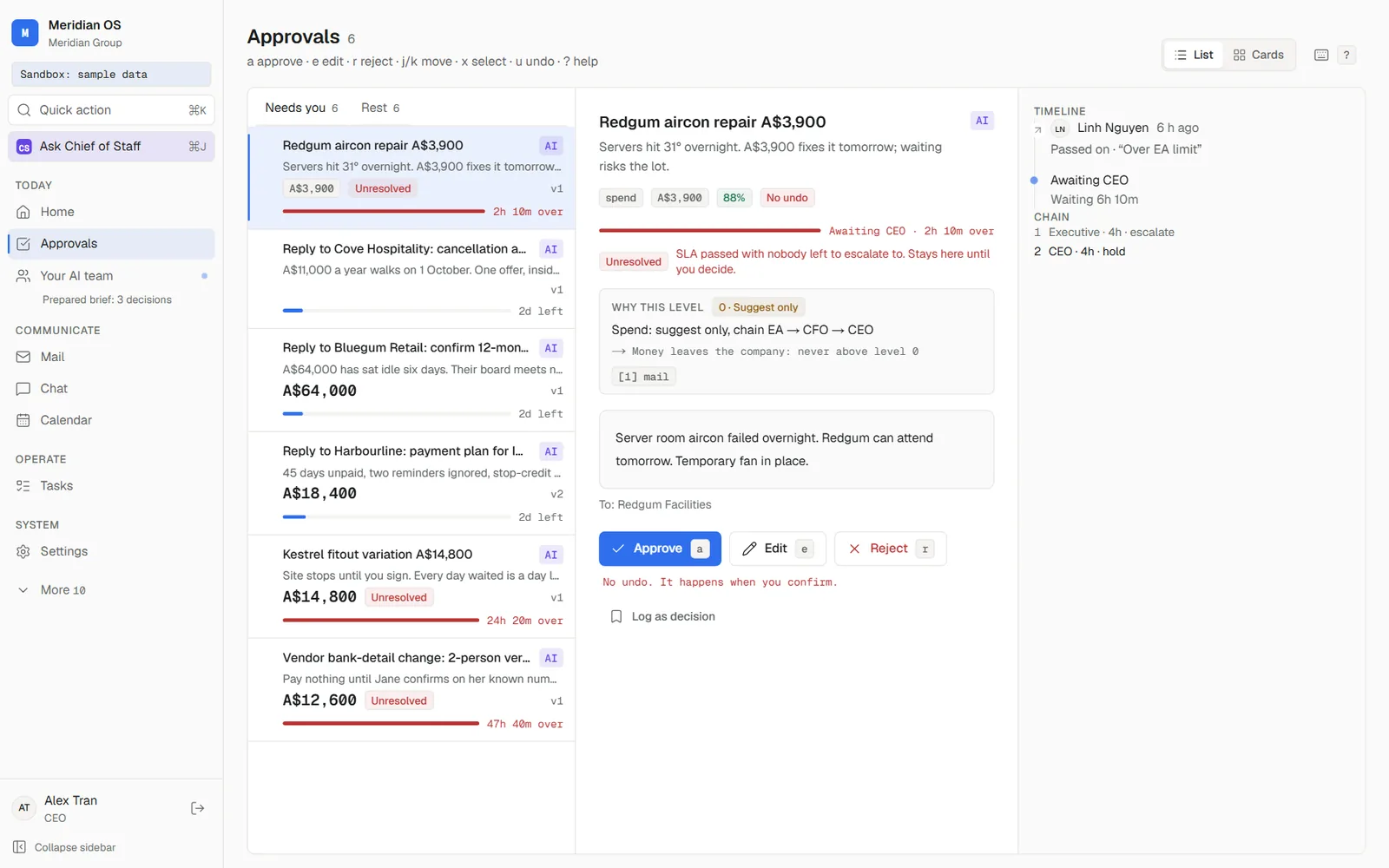1389x868 pixels.
Task: Open the Reply to Harbourline payment plan item
Action: [x=411, y=483]
